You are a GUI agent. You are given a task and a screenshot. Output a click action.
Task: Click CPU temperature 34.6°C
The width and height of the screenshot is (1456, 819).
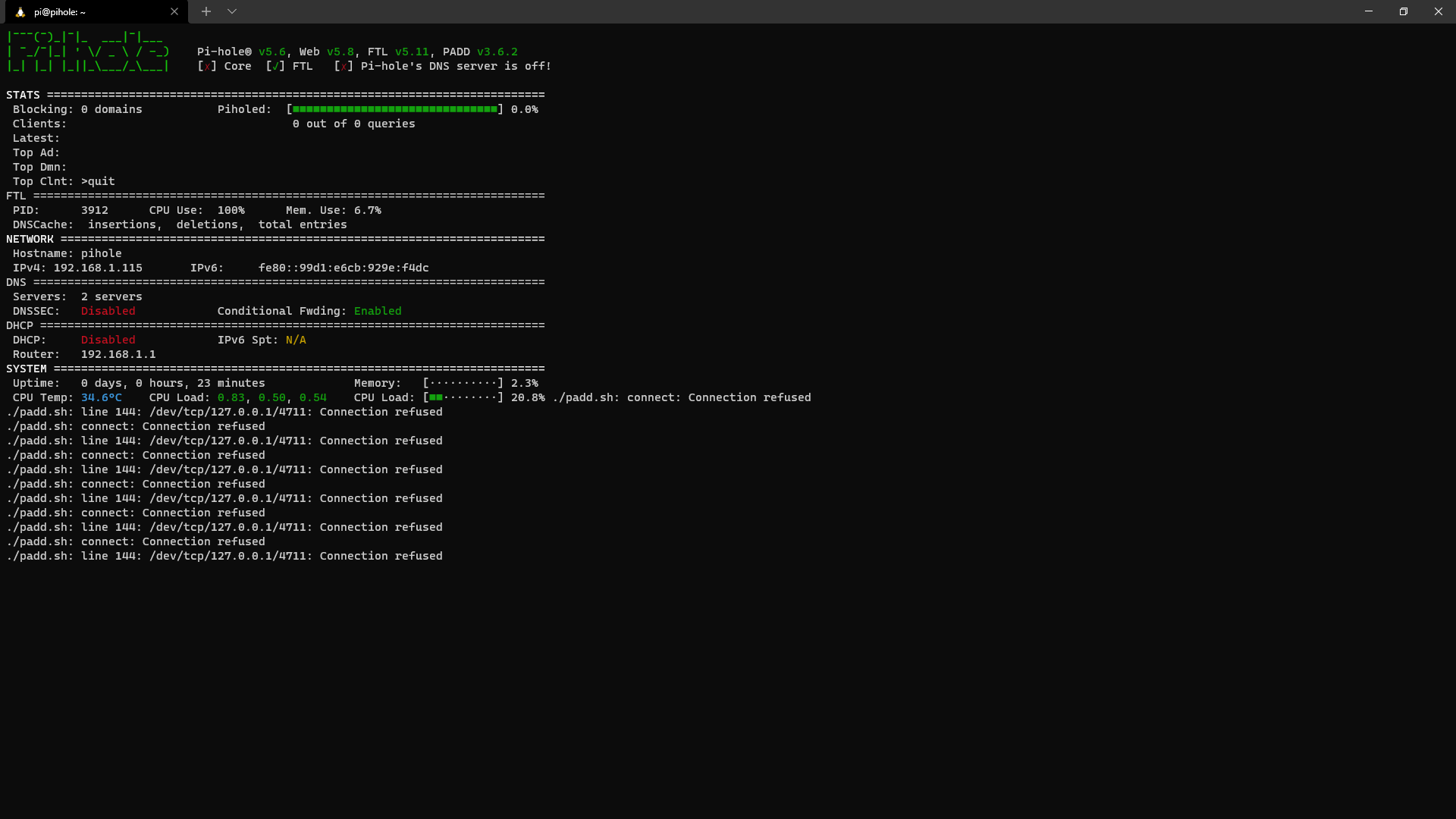(x=102, y=398)
